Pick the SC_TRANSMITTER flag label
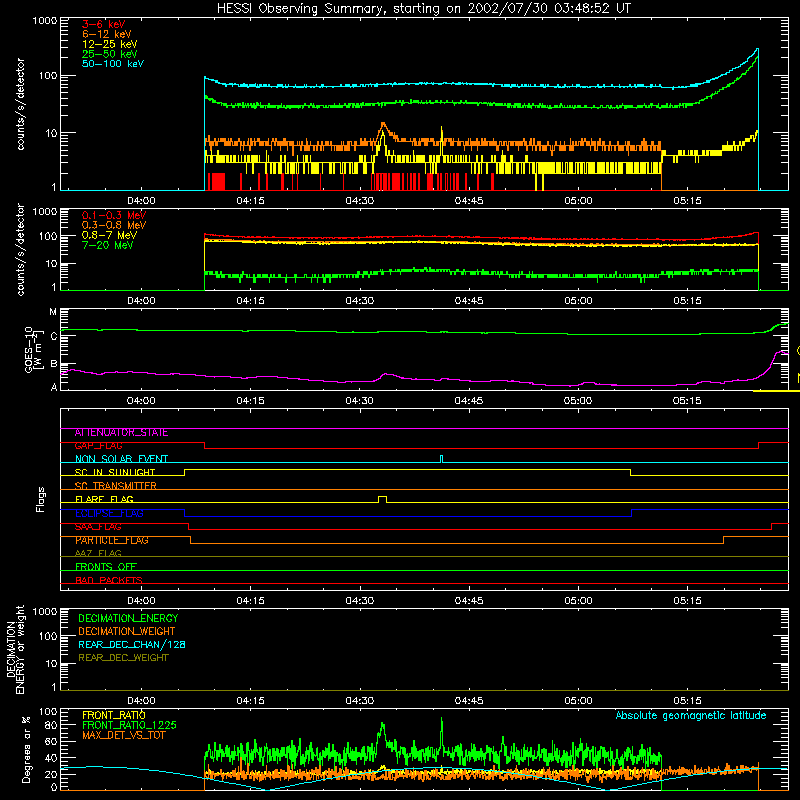Screen dimensions: 800x800 [x=115, y=486]
